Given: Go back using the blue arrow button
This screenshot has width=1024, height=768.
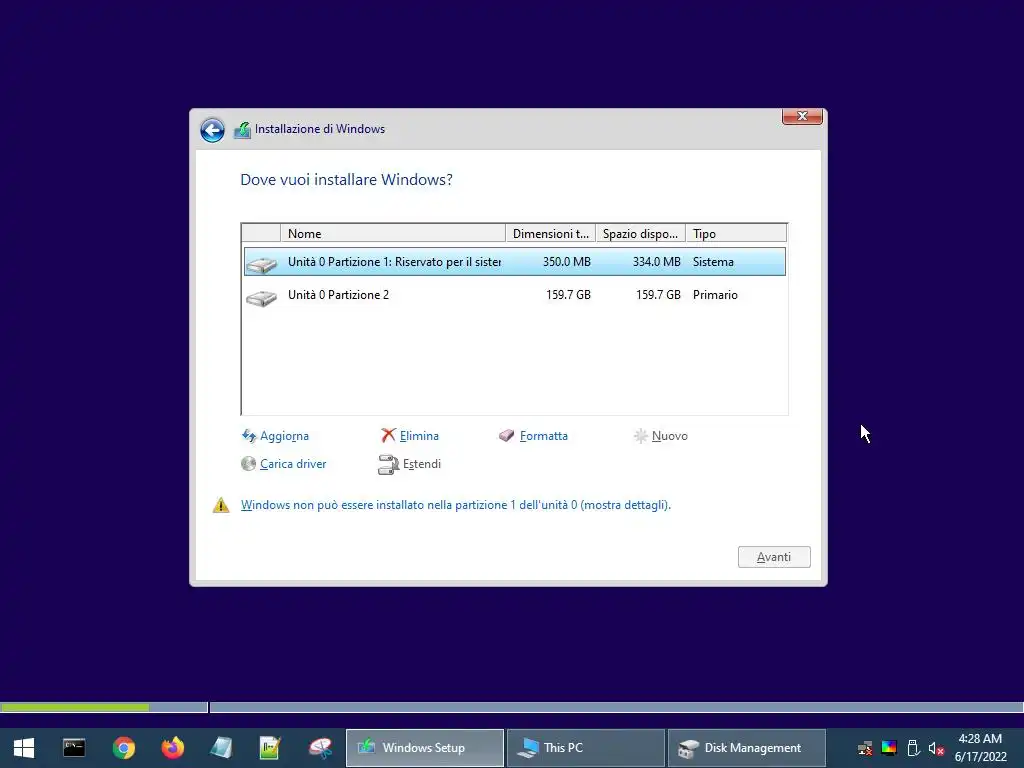Looking at the screenshot, I should (212, 130).
